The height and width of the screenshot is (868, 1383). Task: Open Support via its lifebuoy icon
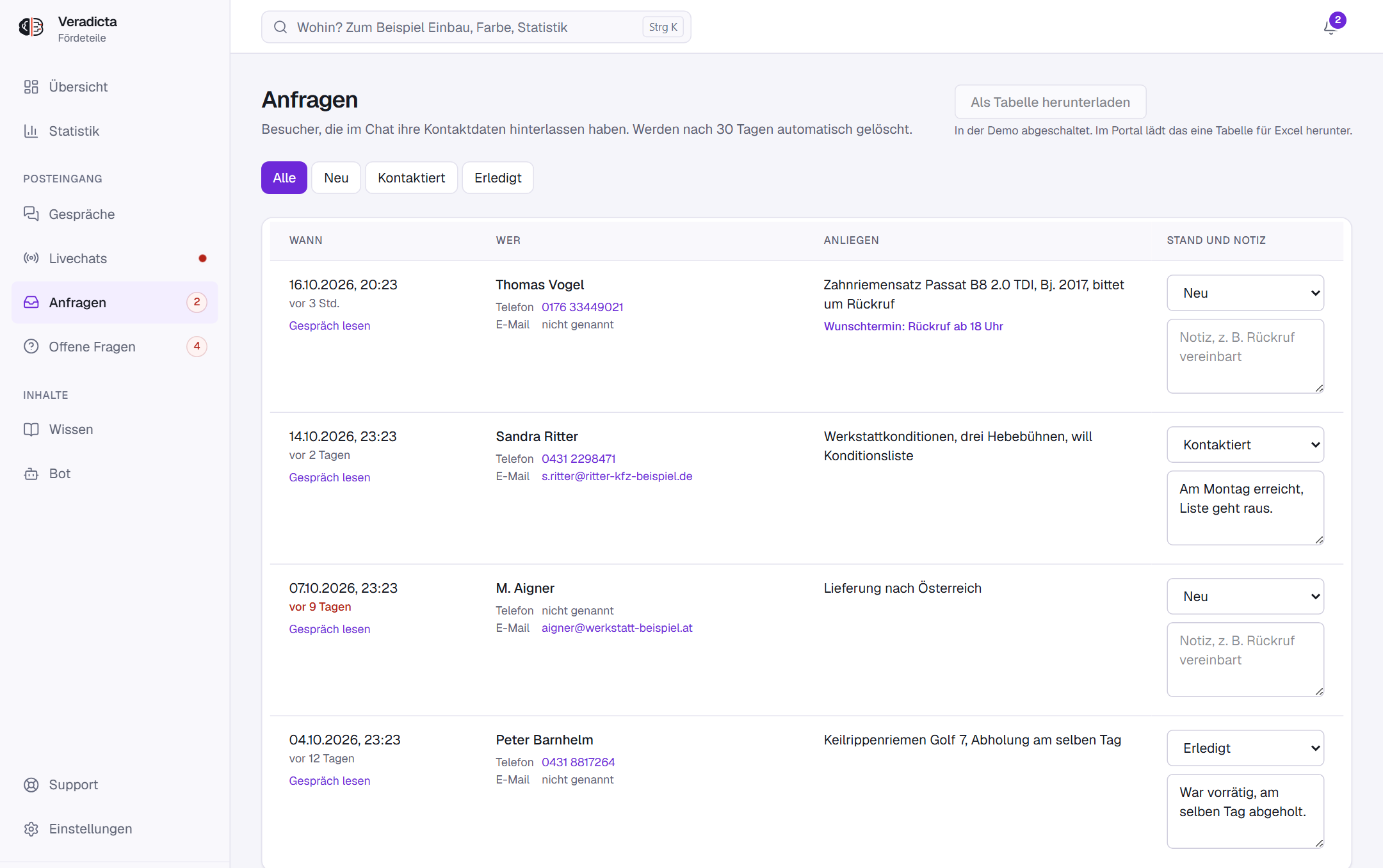click(31, 785)
